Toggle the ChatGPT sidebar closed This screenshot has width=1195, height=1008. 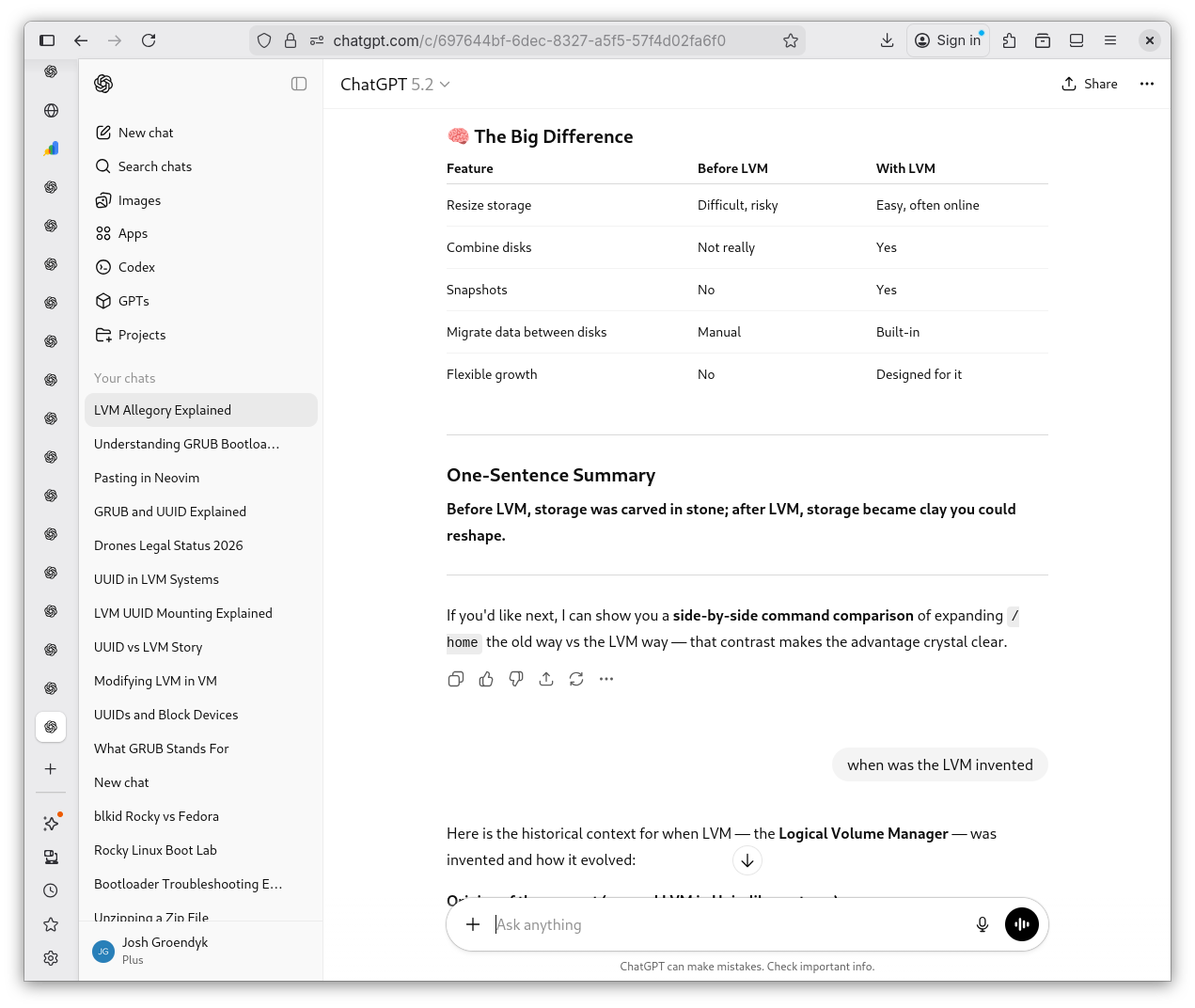coord(299,84)
